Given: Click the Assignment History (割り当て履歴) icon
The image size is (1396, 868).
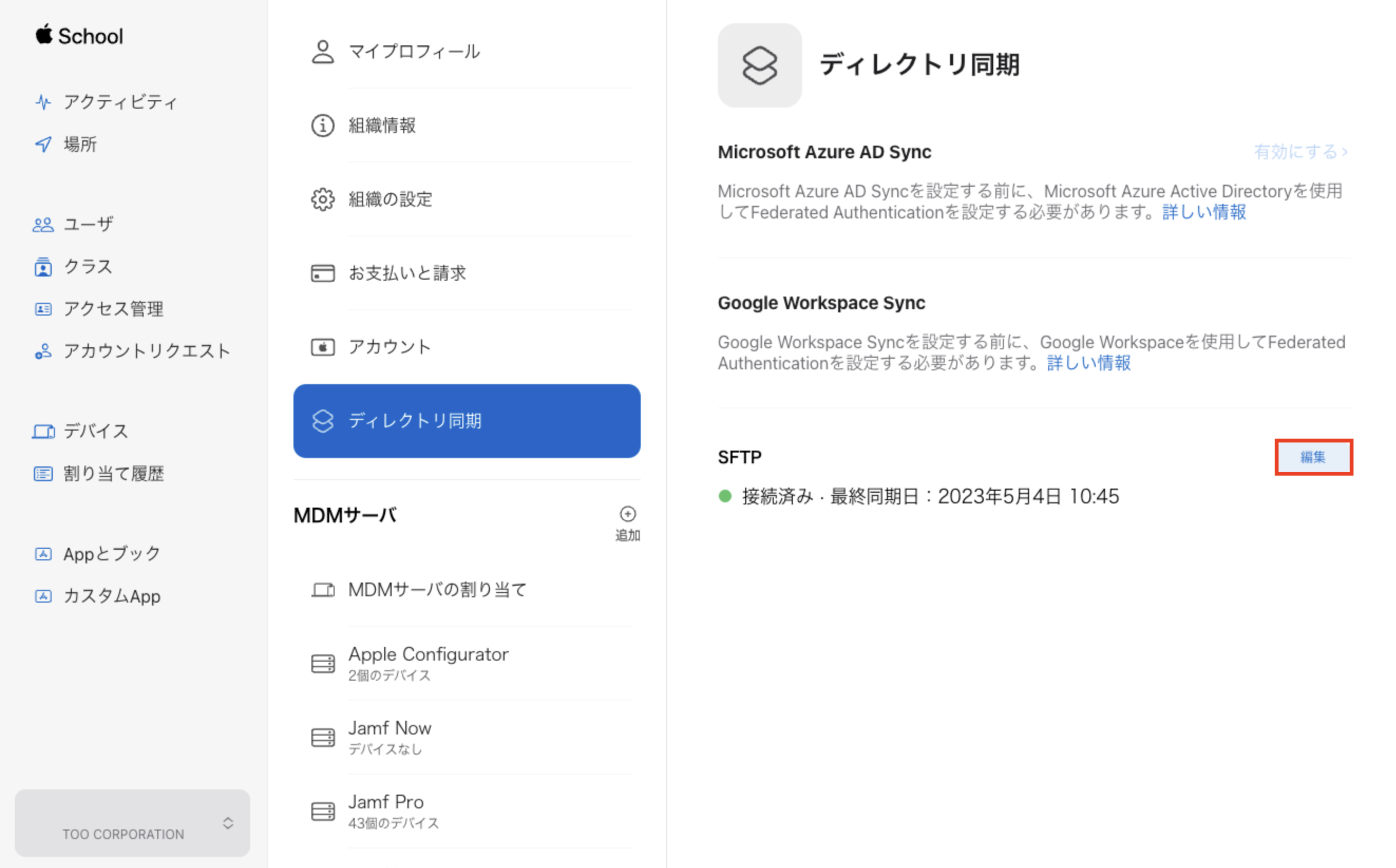Looking at the screenshot, I should click(x=43, y=474).
